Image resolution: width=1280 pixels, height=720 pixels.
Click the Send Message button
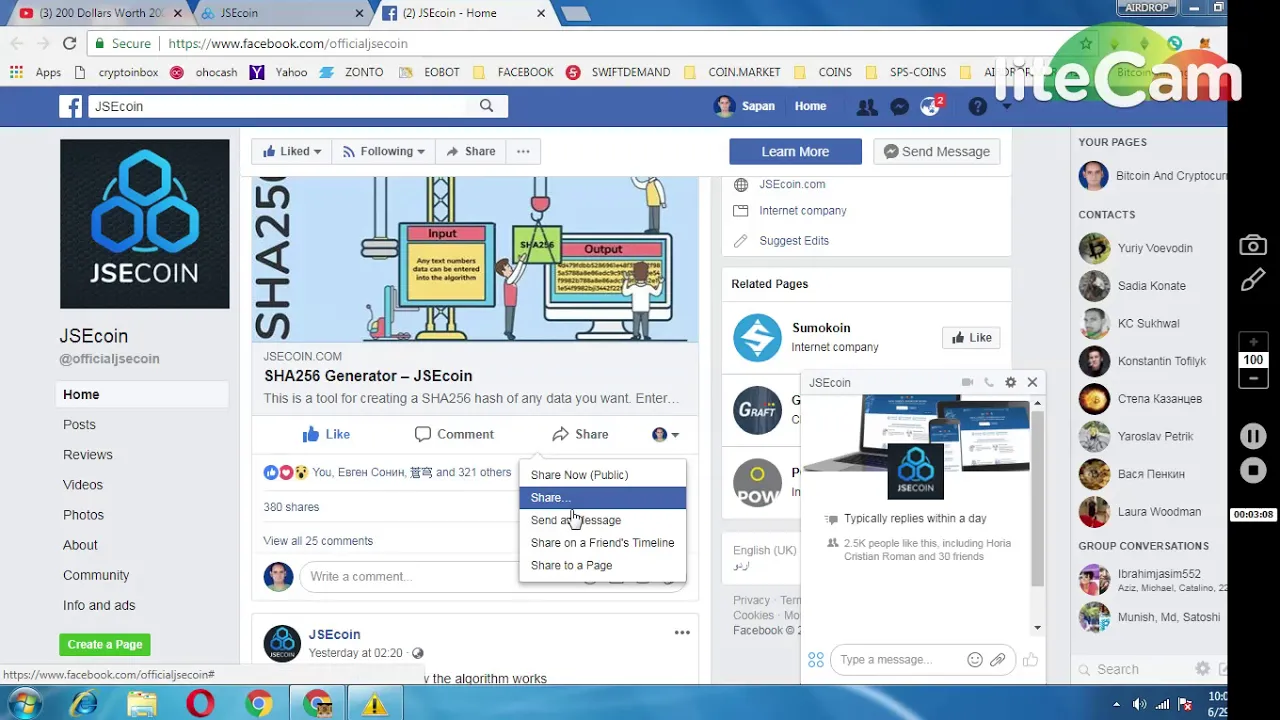coord(936,152)
